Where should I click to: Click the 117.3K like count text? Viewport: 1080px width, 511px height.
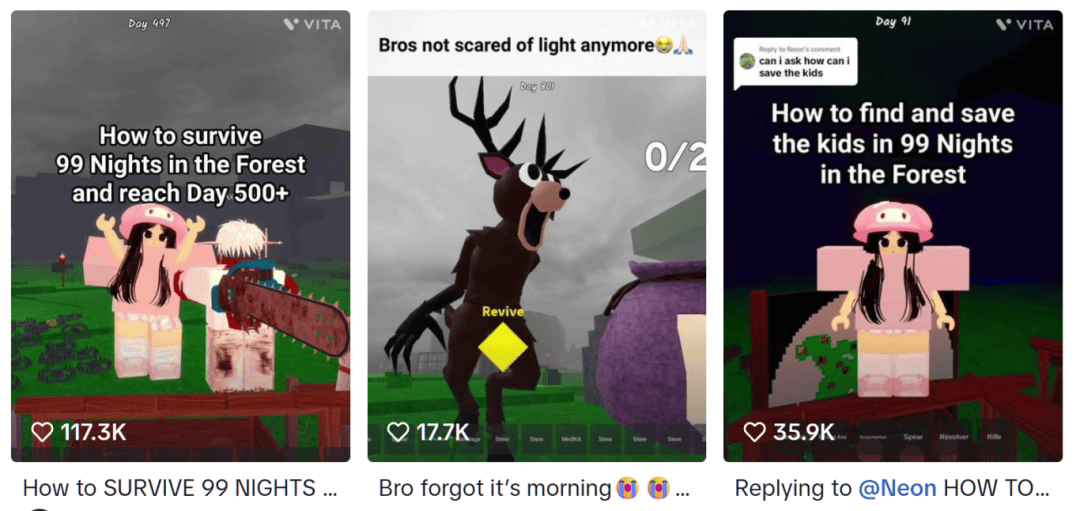[93, 432]
